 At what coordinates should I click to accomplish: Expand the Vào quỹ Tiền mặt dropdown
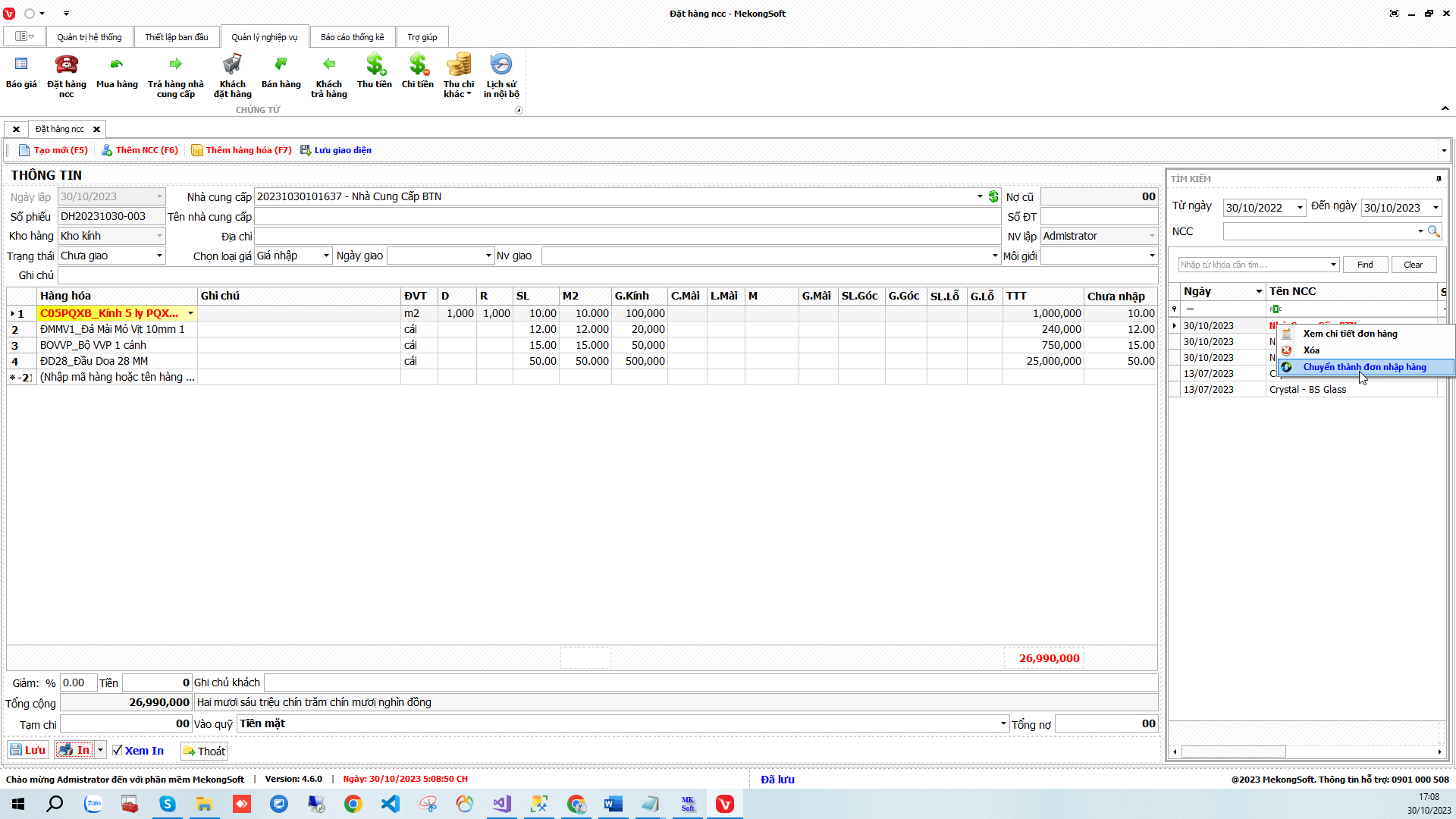tap(1003, 724)
